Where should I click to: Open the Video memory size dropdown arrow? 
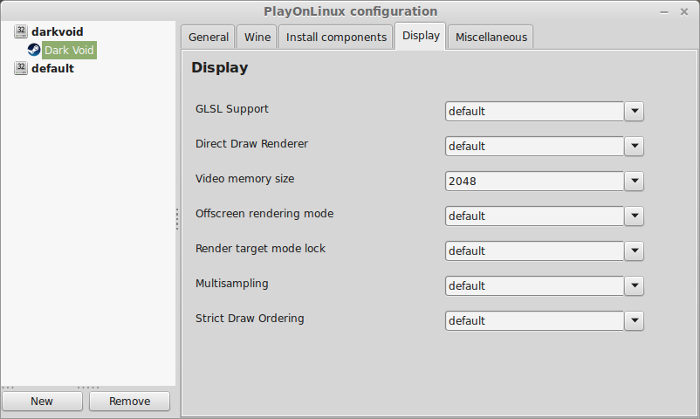634,181
